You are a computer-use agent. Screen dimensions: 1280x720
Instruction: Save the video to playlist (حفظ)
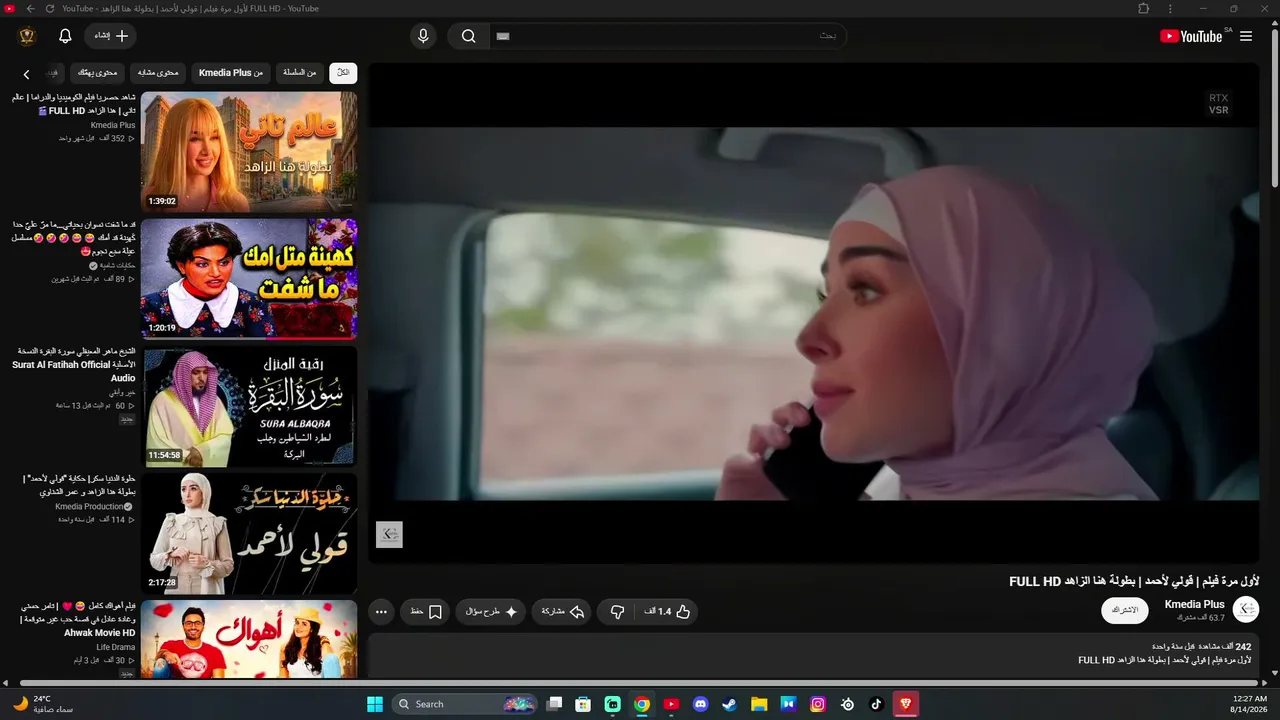426,611
